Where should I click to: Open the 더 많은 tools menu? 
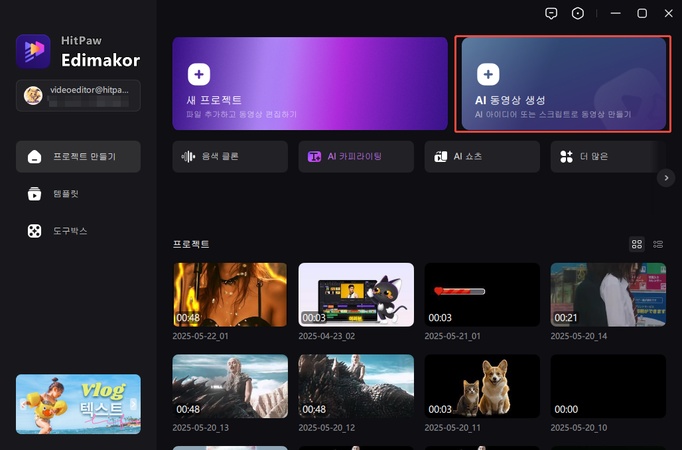click(600, 156)
